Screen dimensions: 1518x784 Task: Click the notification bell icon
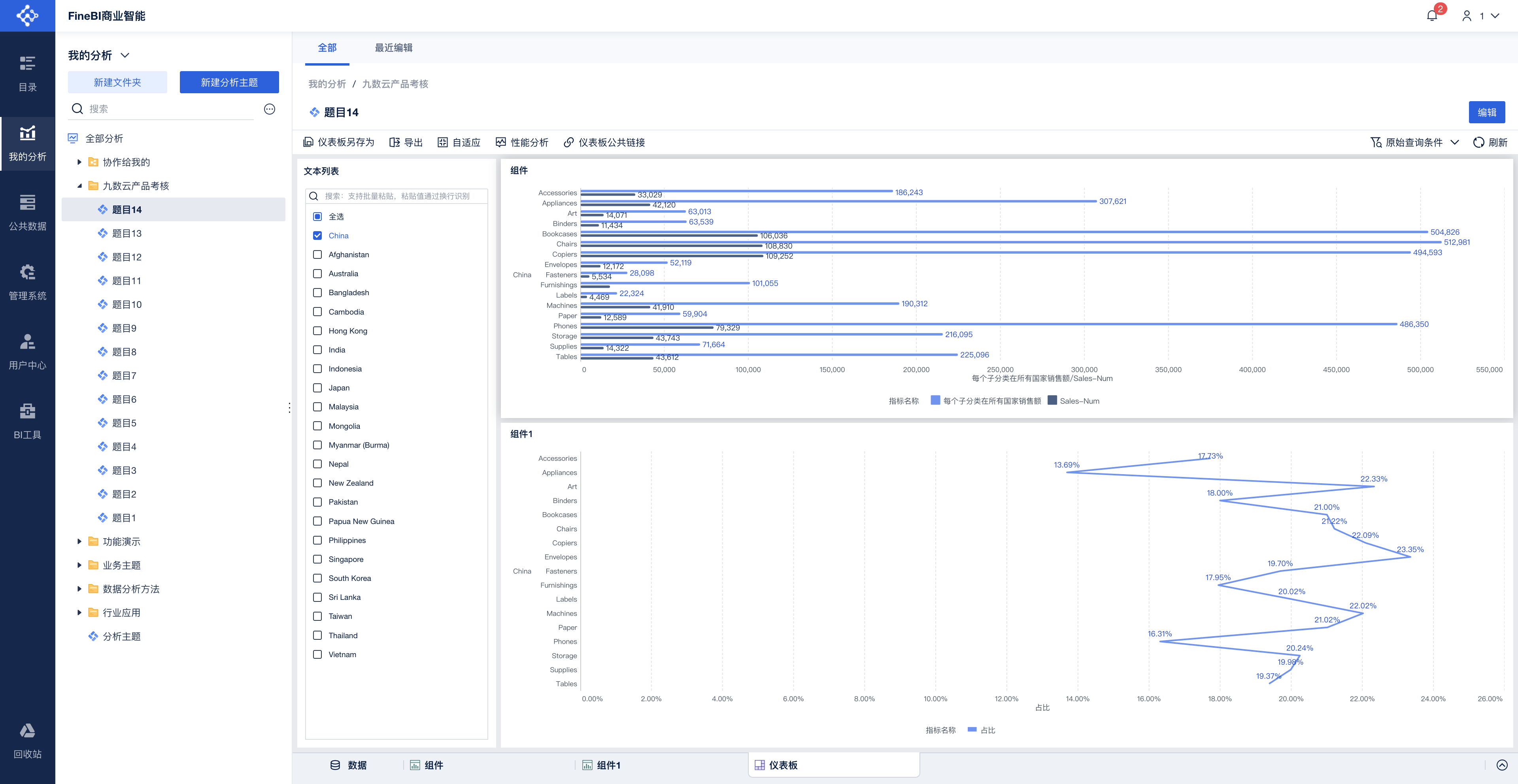tap(1432, 16)
